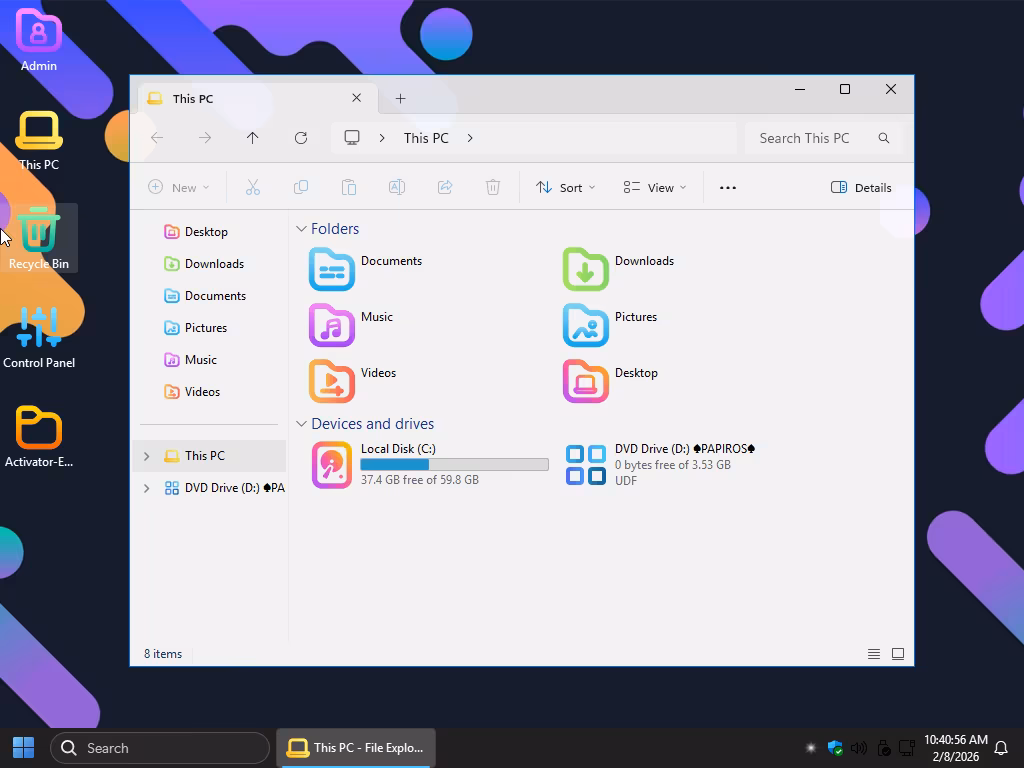Image resolution: width=1024 pixels, height=768 pixels.
Task: Add a new tab with plus button
Action: tap(400, 98)
